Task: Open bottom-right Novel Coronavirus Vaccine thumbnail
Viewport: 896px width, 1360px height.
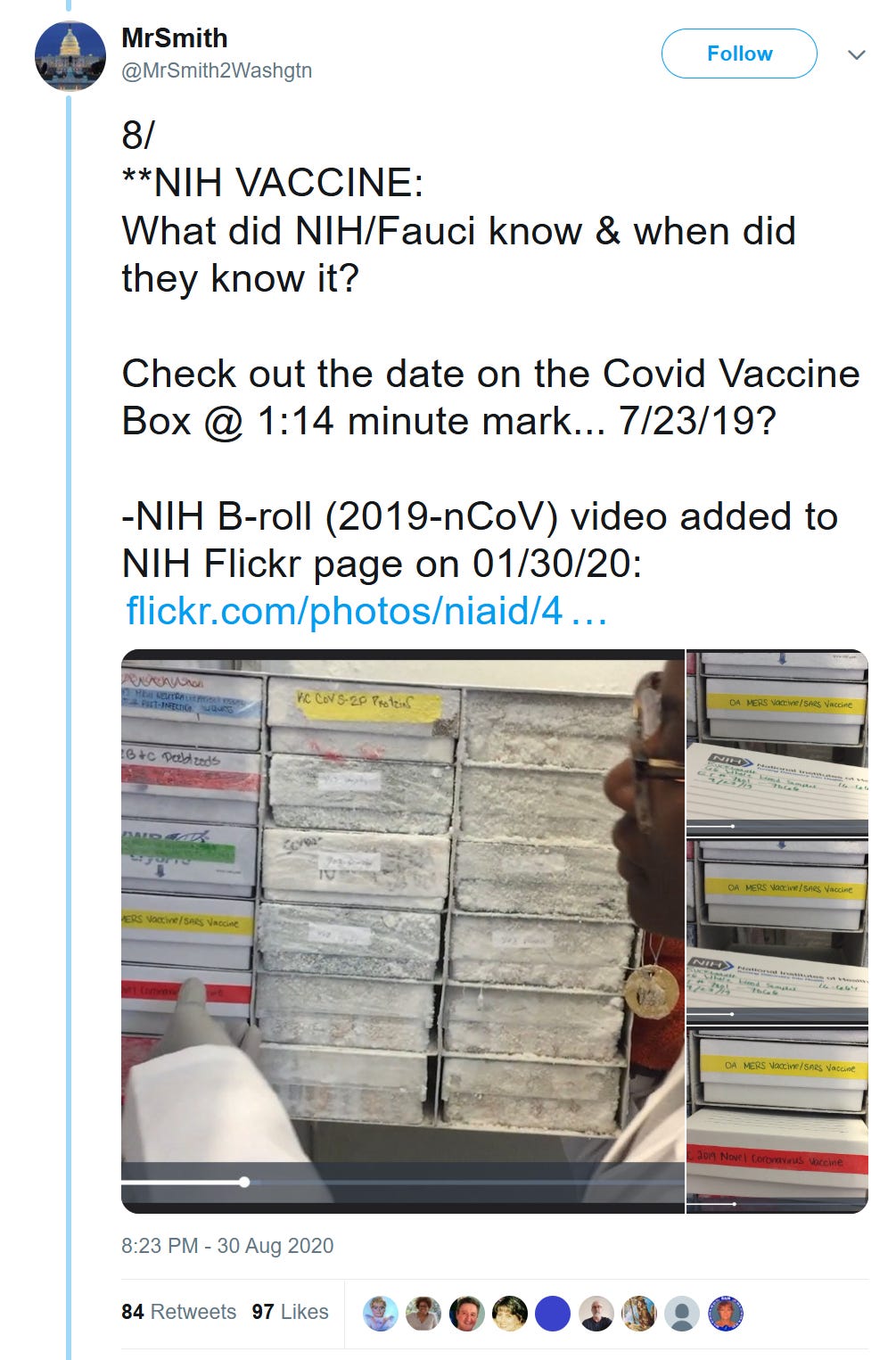Action: click(777, 1119)
